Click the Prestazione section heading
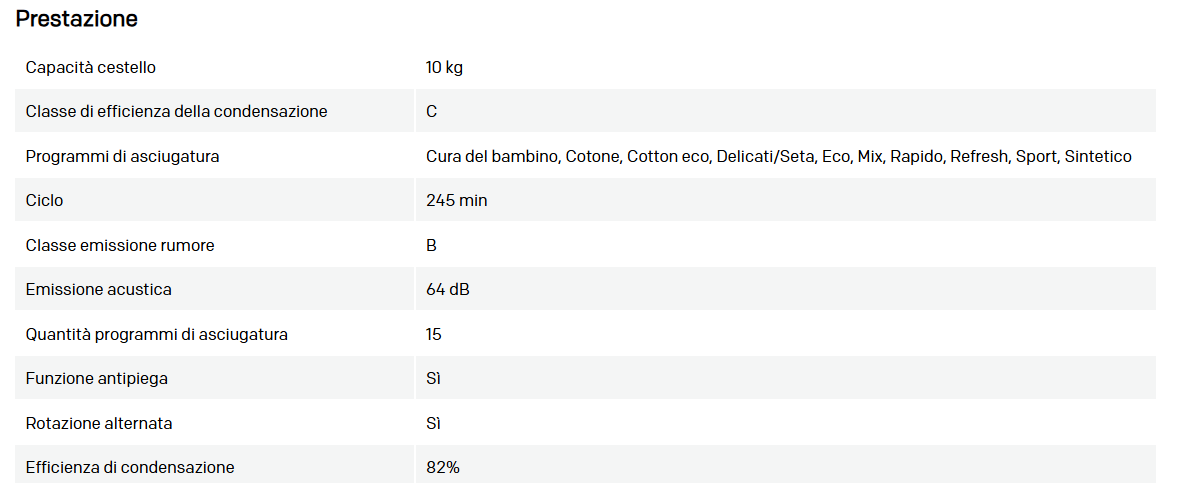Image resolution: width=1178 pixels, height=483 pixels. tap(77, 19)
